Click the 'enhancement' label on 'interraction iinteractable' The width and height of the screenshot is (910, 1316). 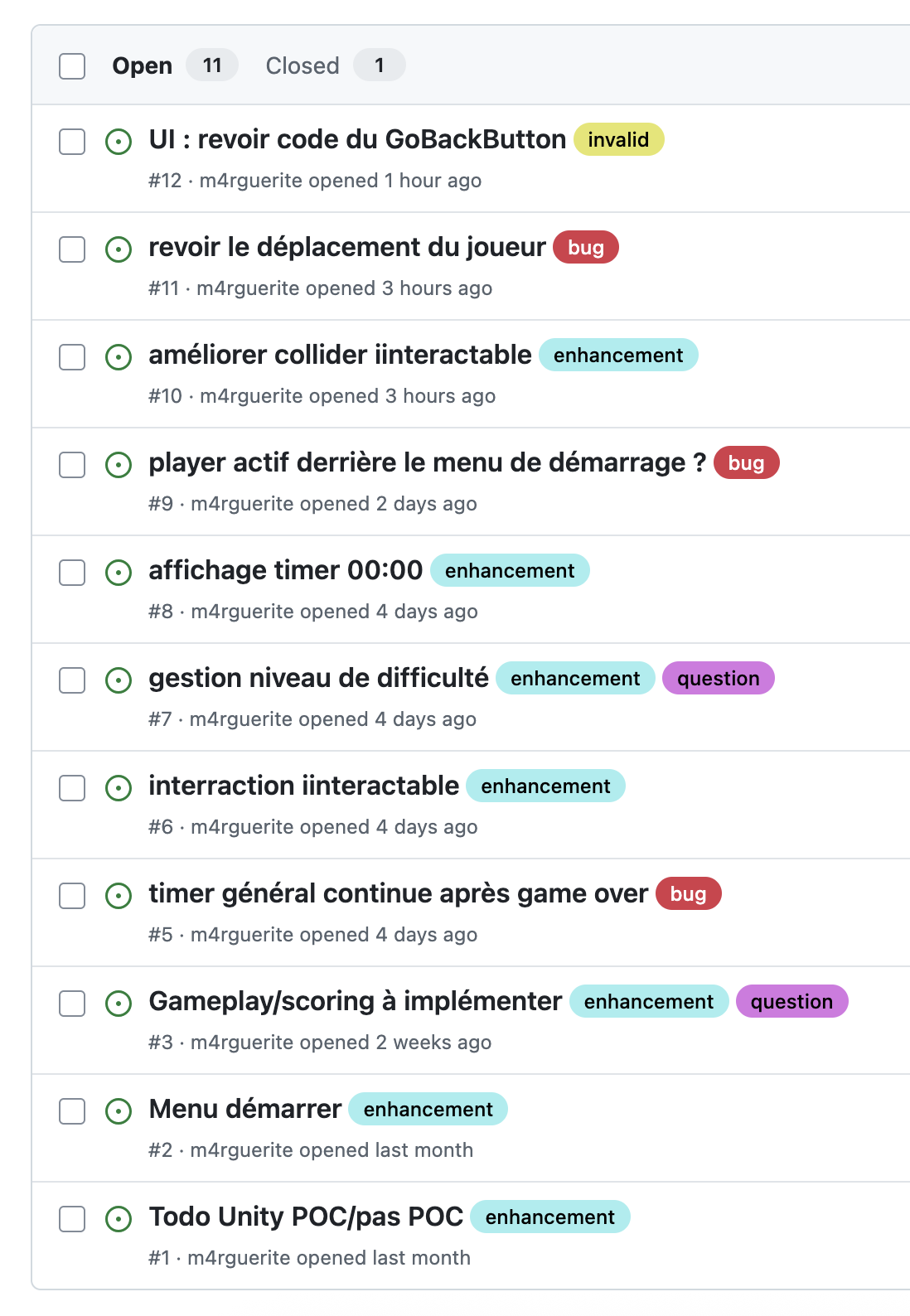(544, 786)
